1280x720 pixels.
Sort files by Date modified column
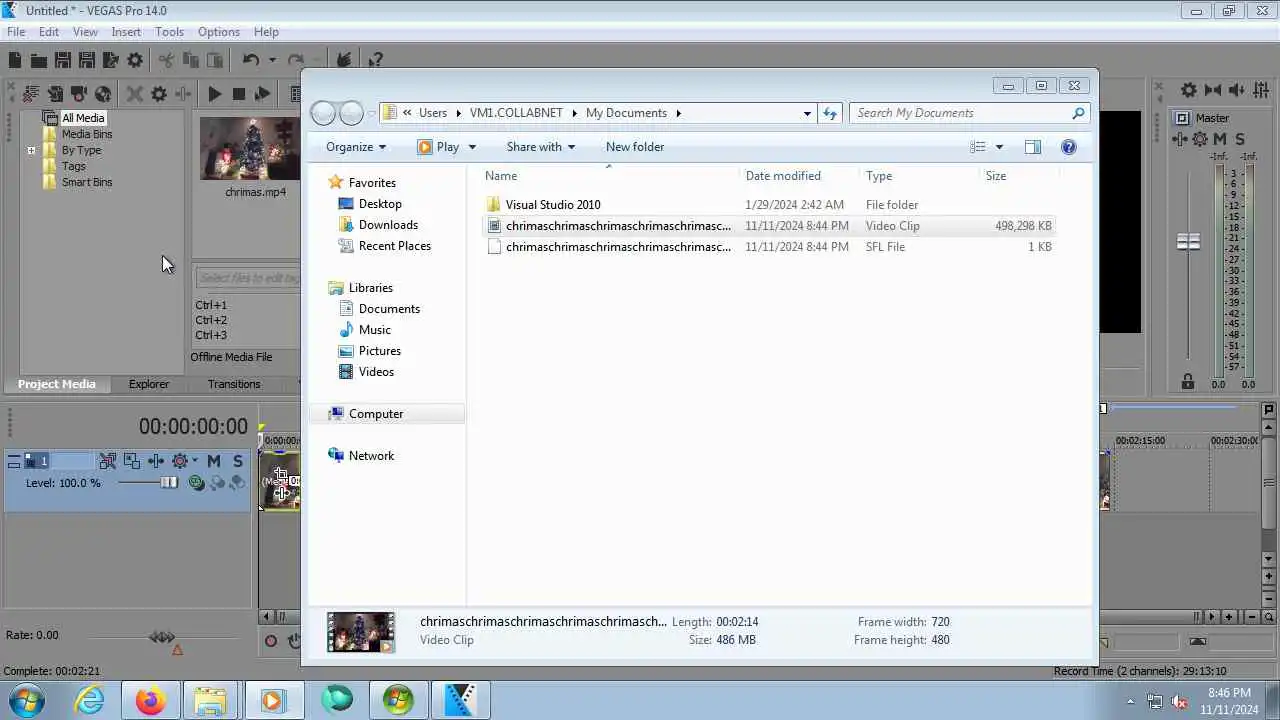click(783, 176)
